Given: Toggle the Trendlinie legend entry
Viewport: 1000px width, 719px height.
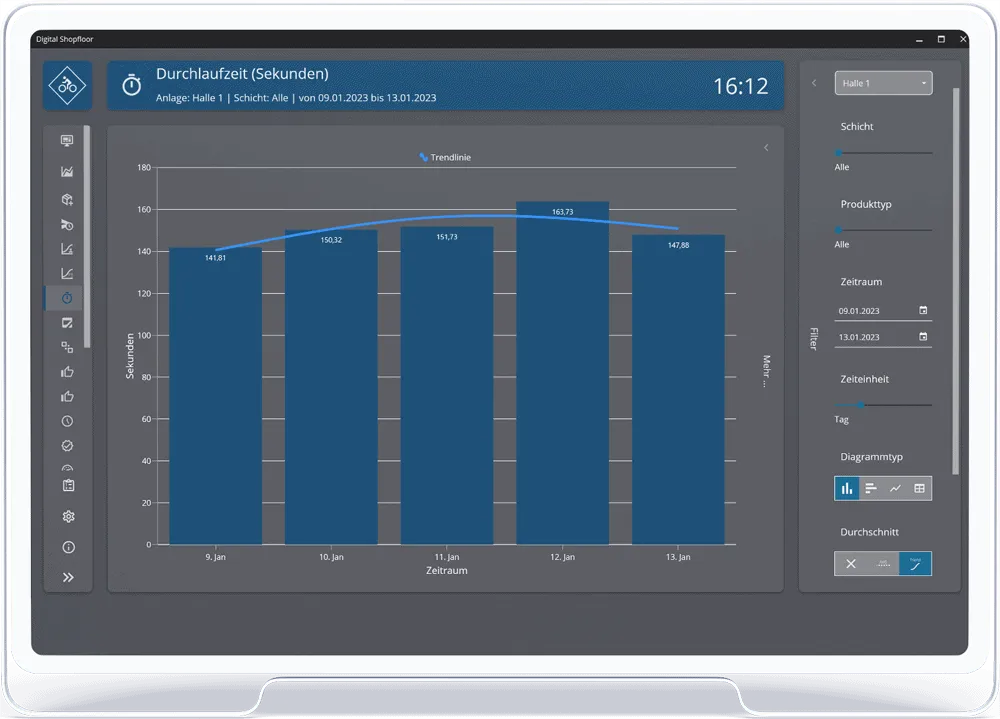Looking at the screenshot, I should coord(445,157).
